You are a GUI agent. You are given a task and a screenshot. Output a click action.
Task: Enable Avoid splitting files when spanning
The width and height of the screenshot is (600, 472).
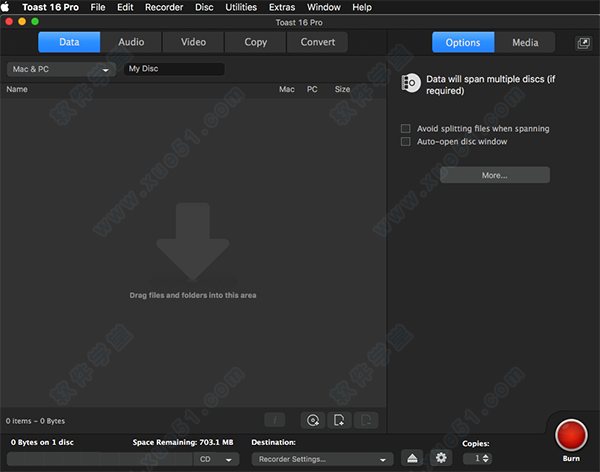pos(405,128)
